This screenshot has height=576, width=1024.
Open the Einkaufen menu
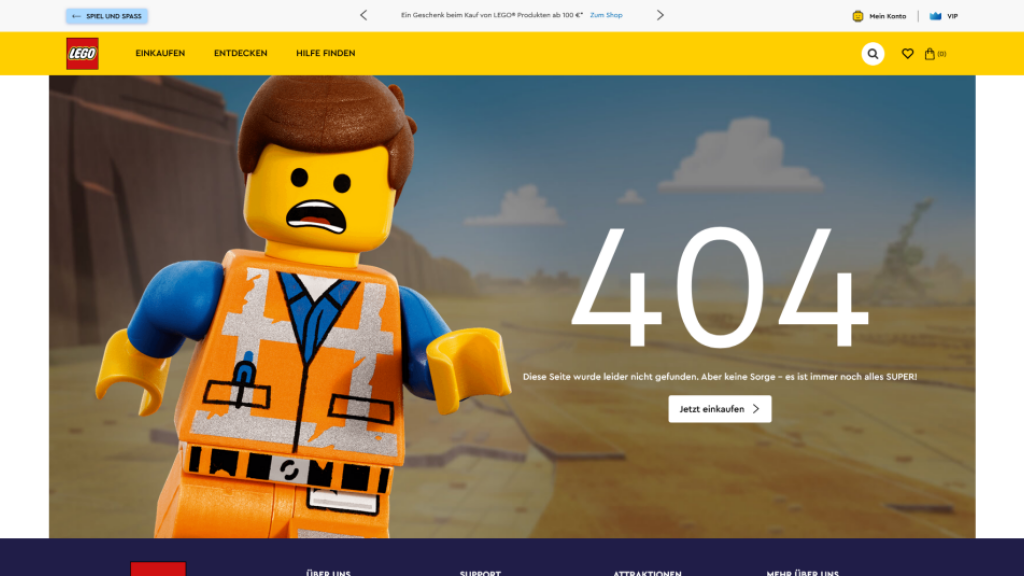tap(160, 54)
